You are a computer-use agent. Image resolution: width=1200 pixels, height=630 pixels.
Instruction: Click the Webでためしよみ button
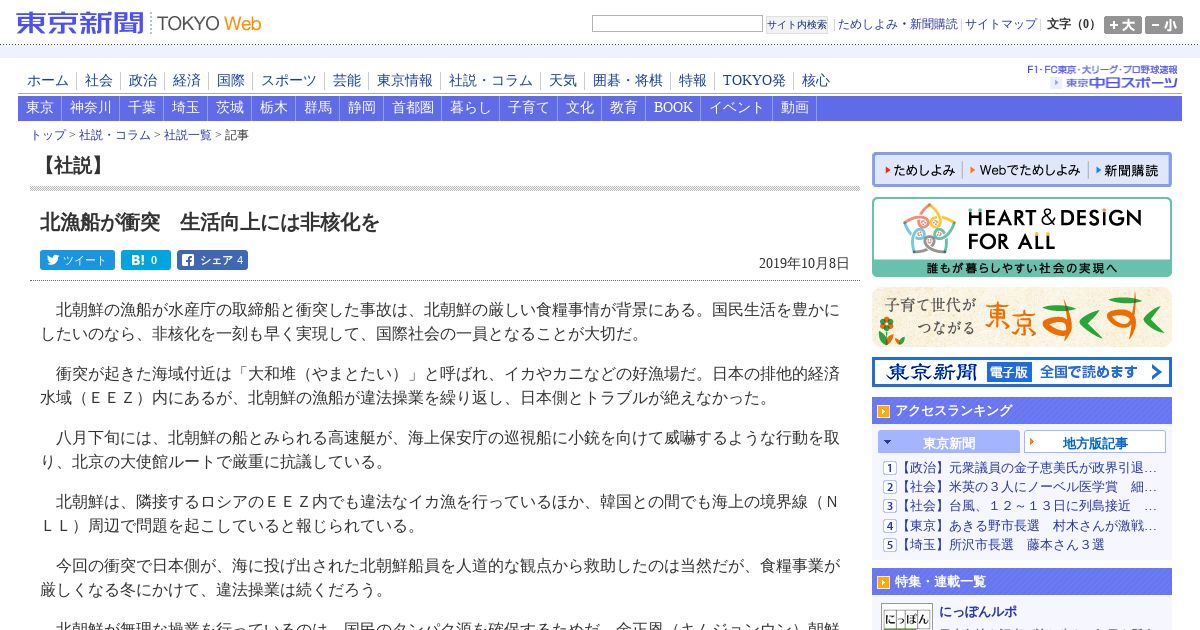tap(1025, 171)
